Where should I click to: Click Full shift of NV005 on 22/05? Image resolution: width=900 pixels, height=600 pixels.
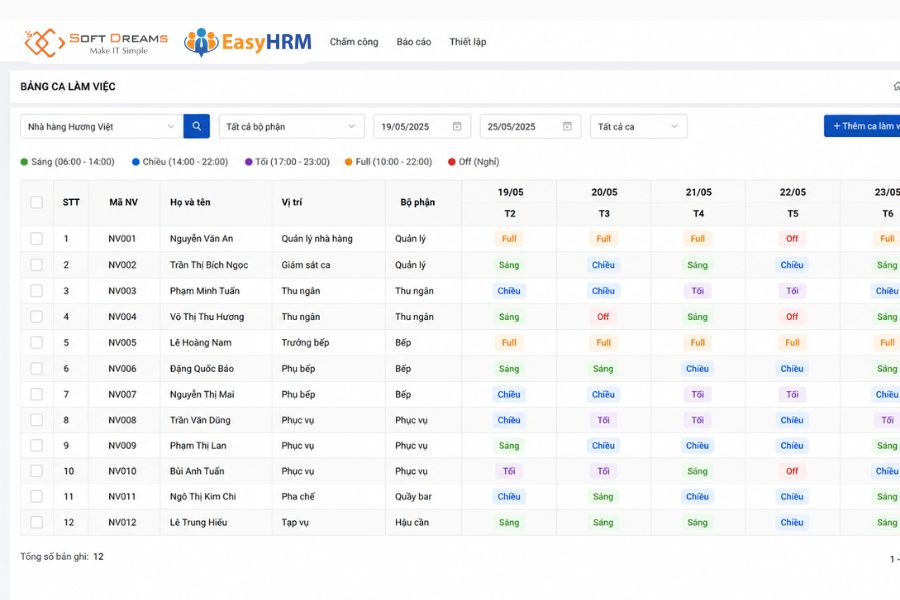(792, 342)
